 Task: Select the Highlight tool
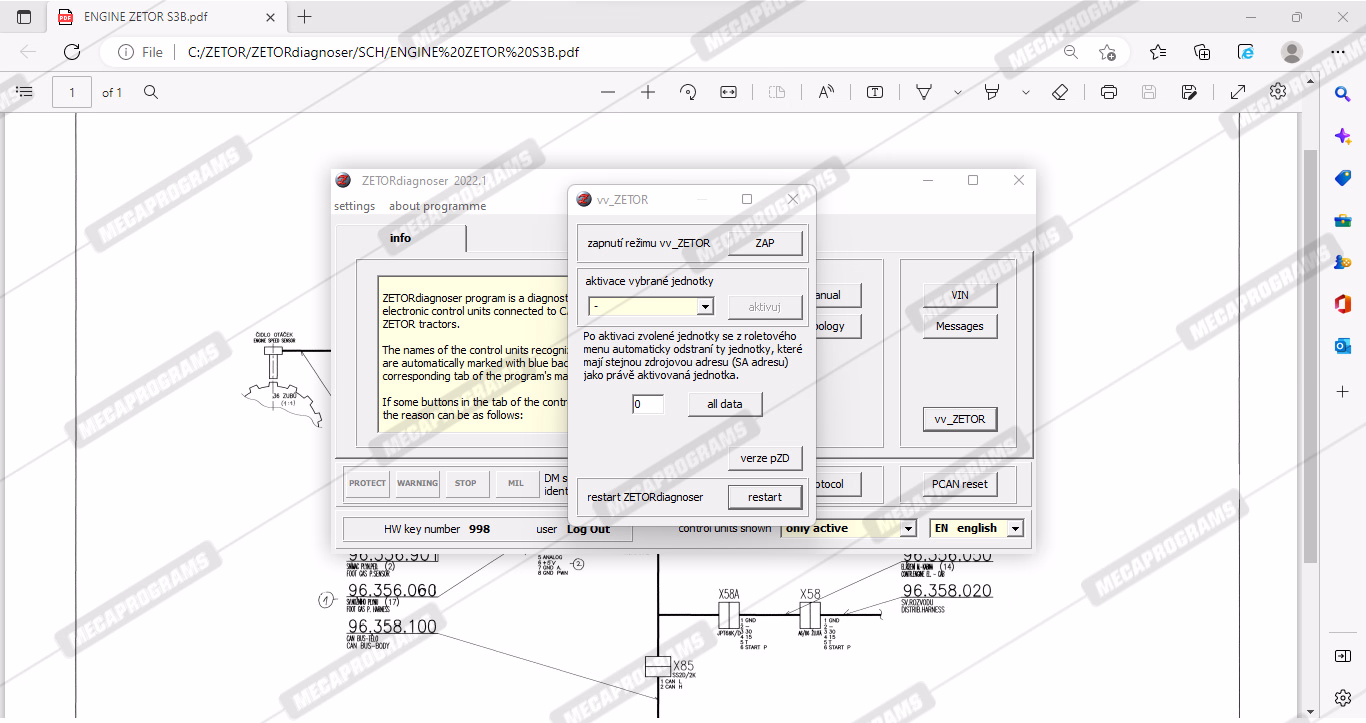pyautogui.click(x=992, y=92)
